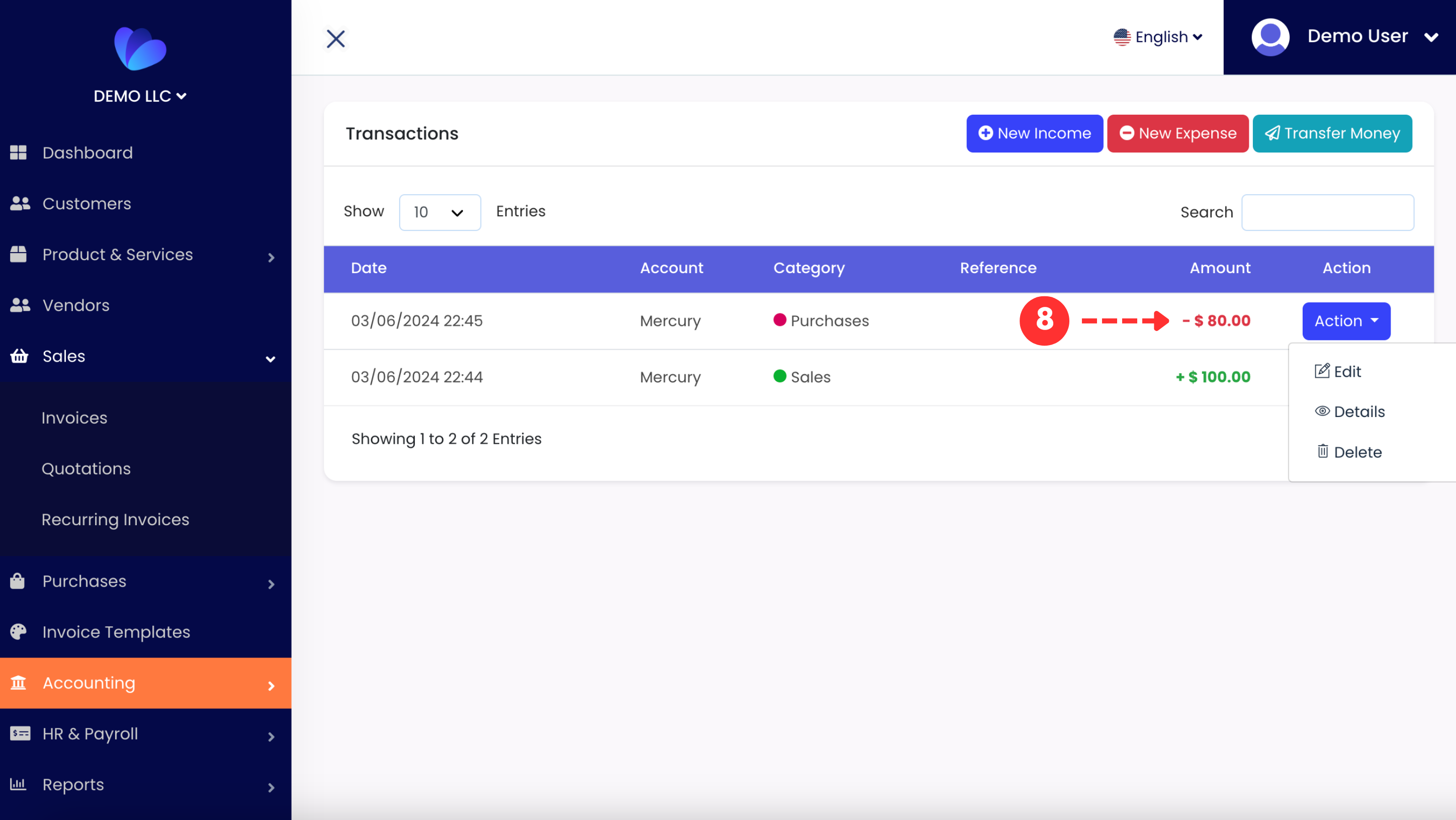The height and width of the screenshot is (820, 1456).
Task: Click the Purchases bag icon
Action: click(x=18, y=581)
